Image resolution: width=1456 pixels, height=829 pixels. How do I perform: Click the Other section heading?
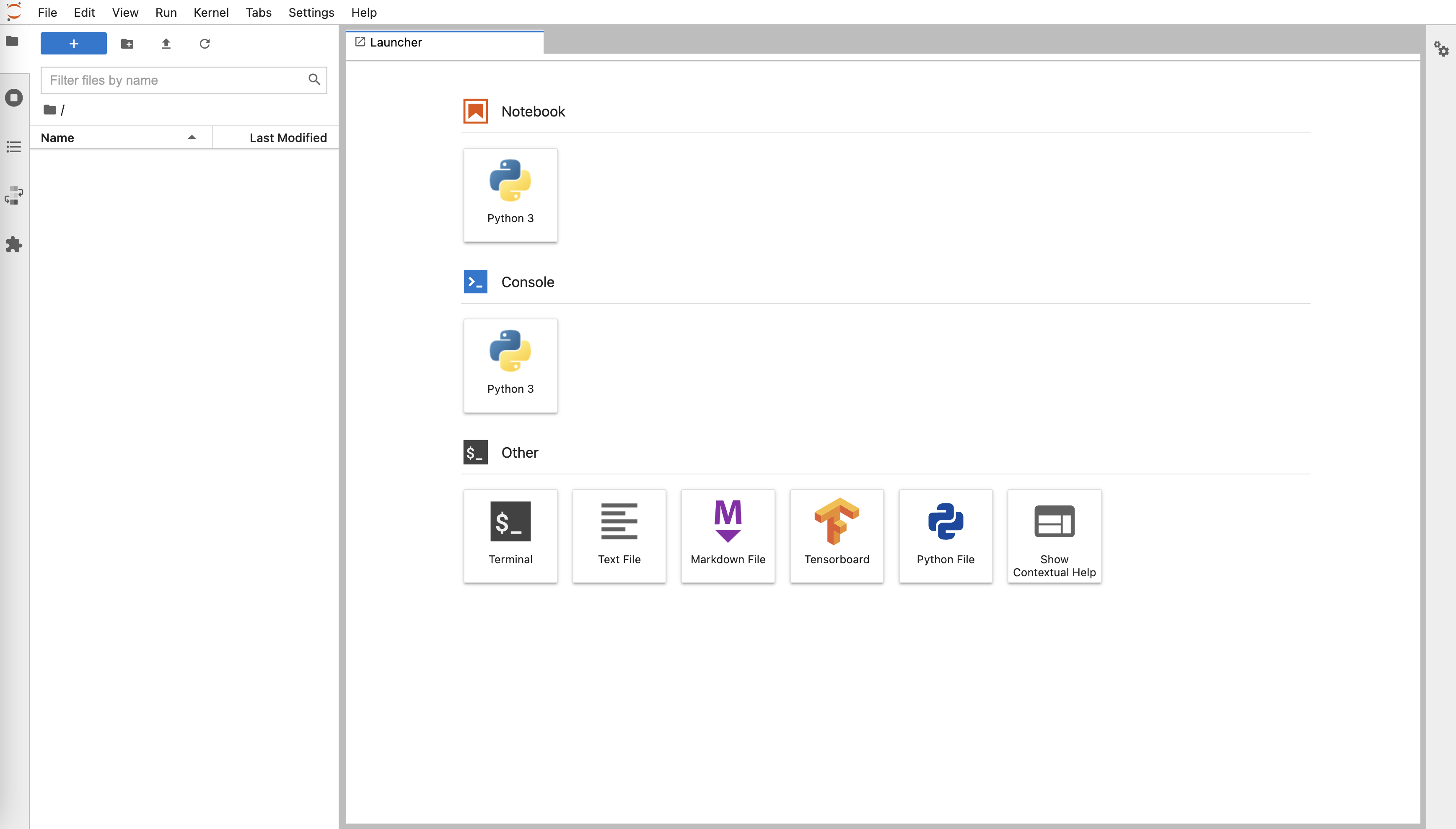520,453
